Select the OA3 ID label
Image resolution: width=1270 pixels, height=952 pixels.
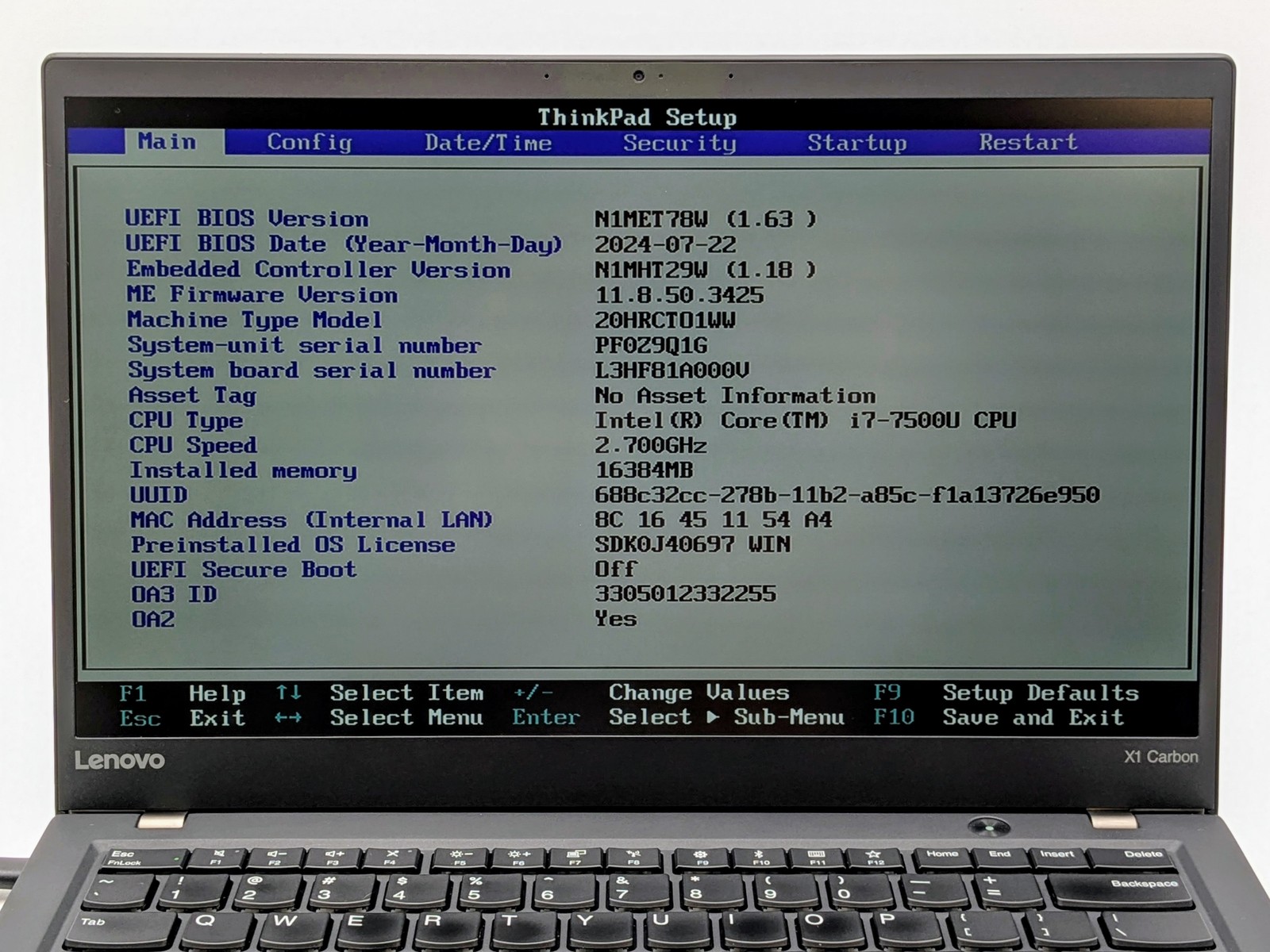click(174, 594)
